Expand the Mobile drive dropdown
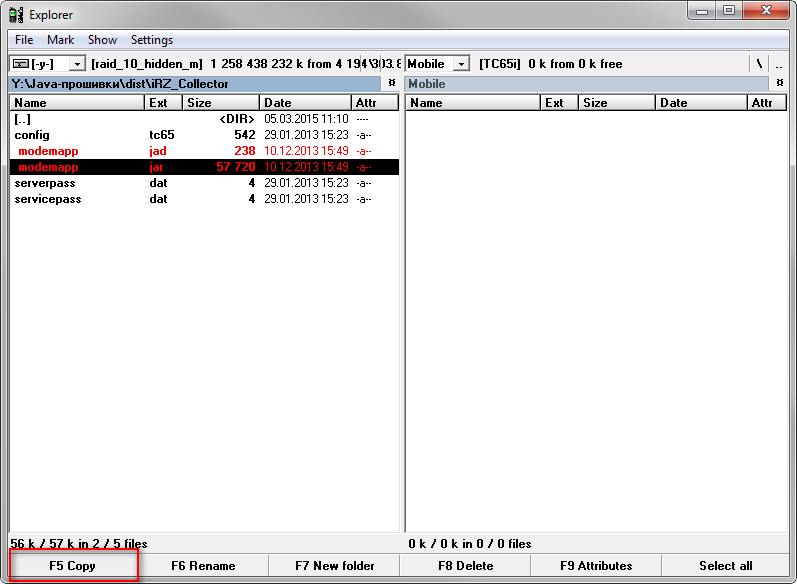Screen dimensions: 797x584 (461, 64)
